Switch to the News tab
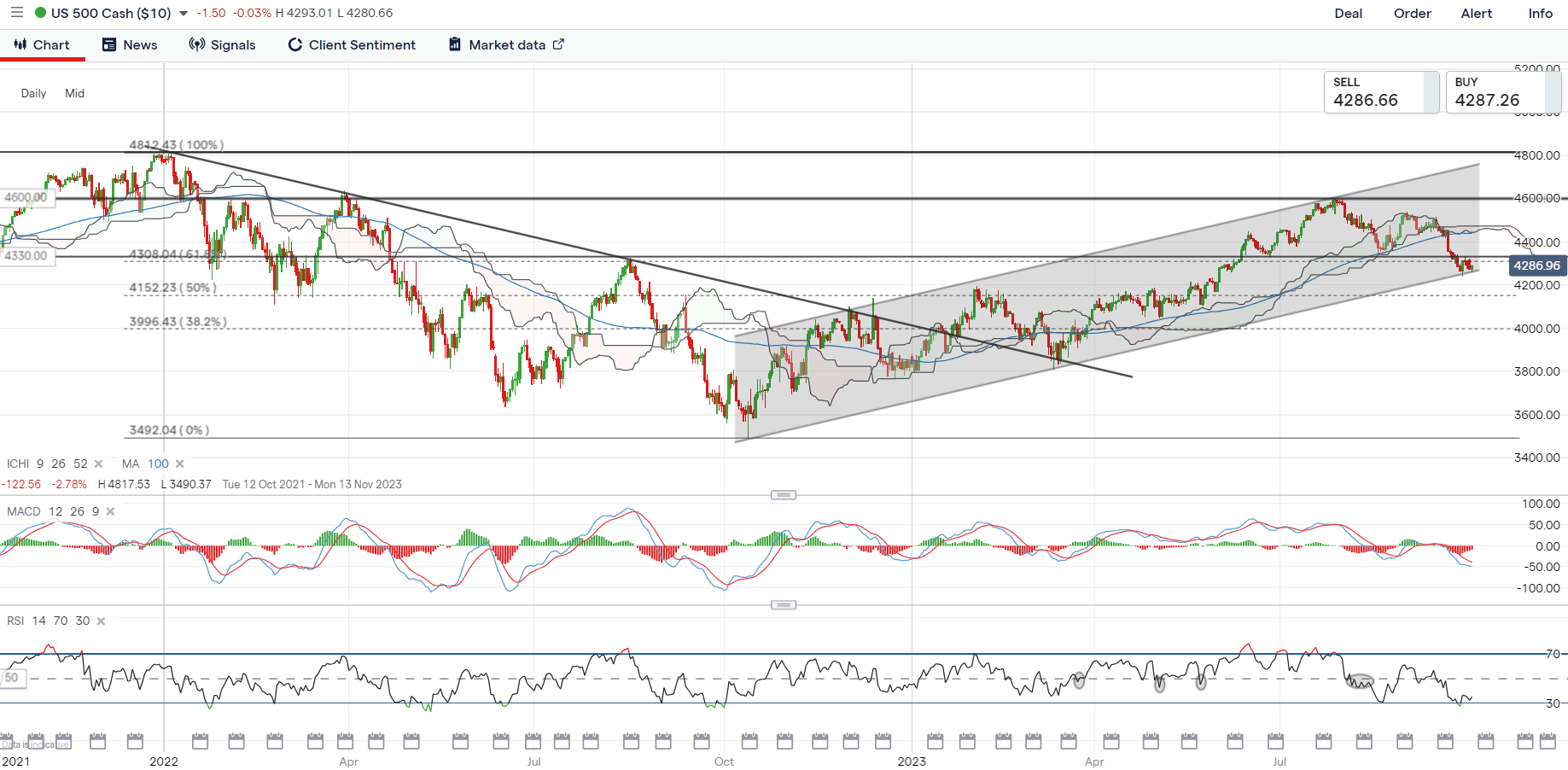1568x770 pixels. coord(130,45)
